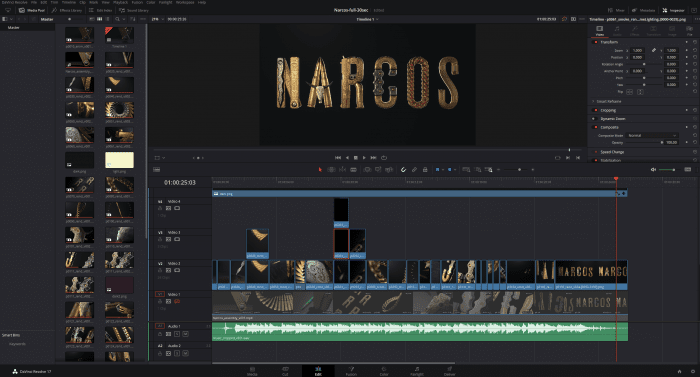Screen dimensions: 700x377
Task: Toggle the Position Lock padlock icon
Action: coord(425,169)
